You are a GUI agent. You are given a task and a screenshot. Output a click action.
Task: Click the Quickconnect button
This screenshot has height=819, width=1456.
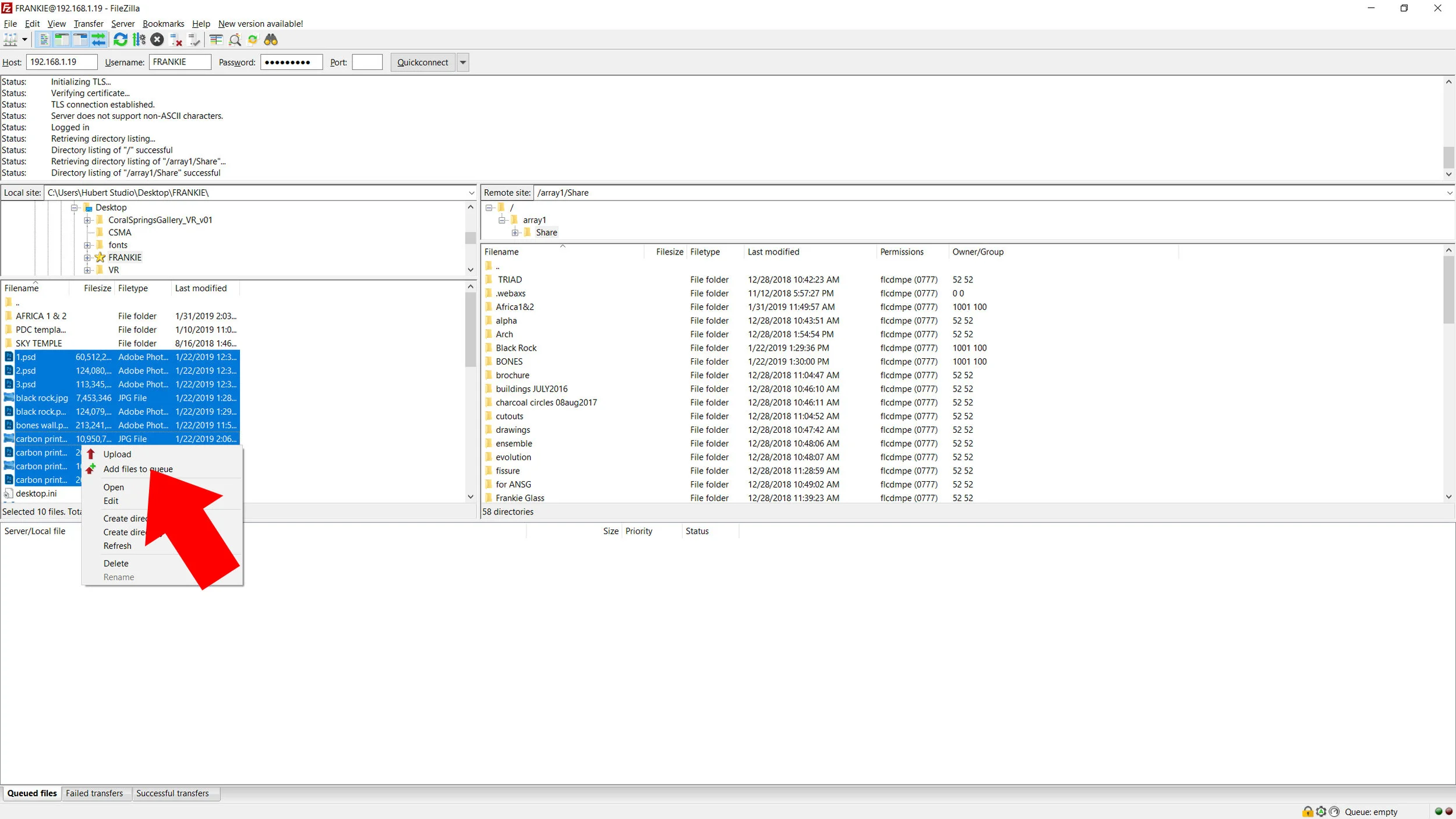tap(423, 62)
